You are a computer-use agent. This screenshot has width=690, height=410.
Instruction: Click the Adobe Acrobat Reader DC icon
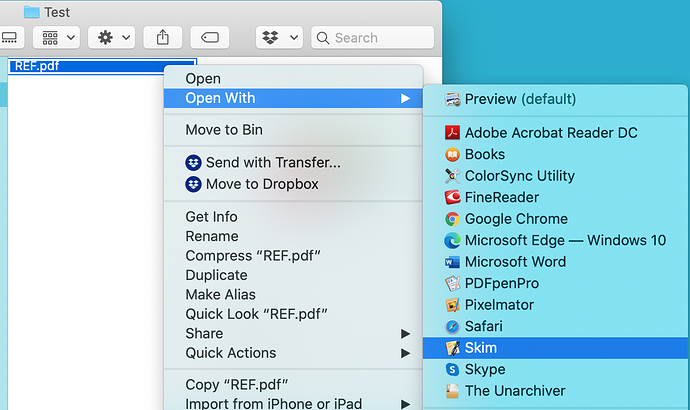pyautogui.click(x=452, y=132)
